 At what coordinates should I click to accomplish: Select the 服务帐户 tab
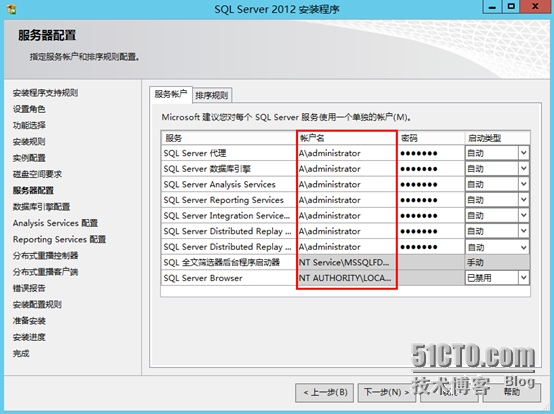point(171,94)
